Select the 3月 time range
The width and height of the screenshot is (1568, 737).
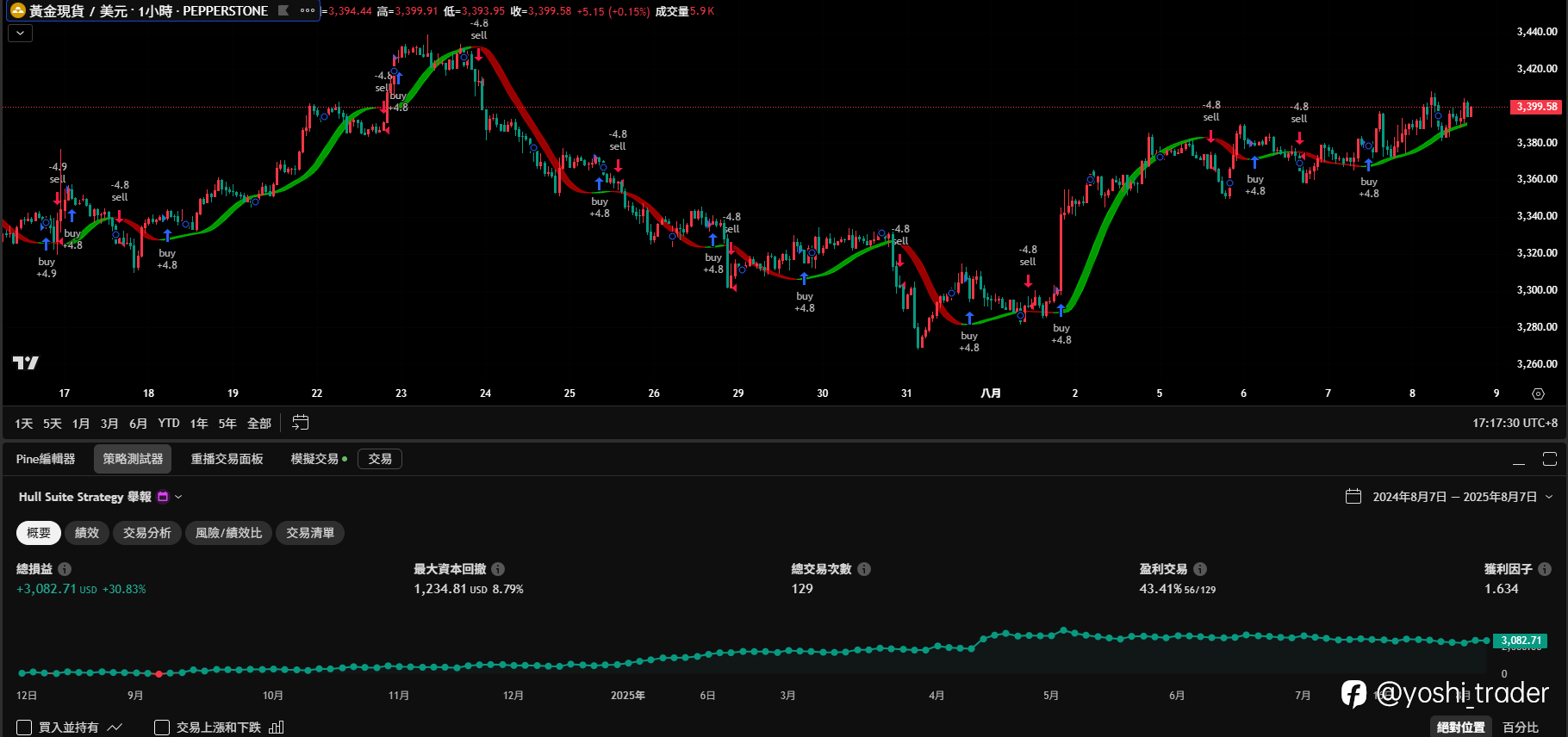click(x=109, y=424)
